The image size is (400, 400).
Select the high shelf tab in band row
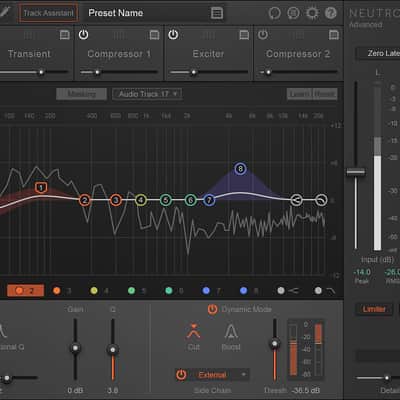pos(288,291)
